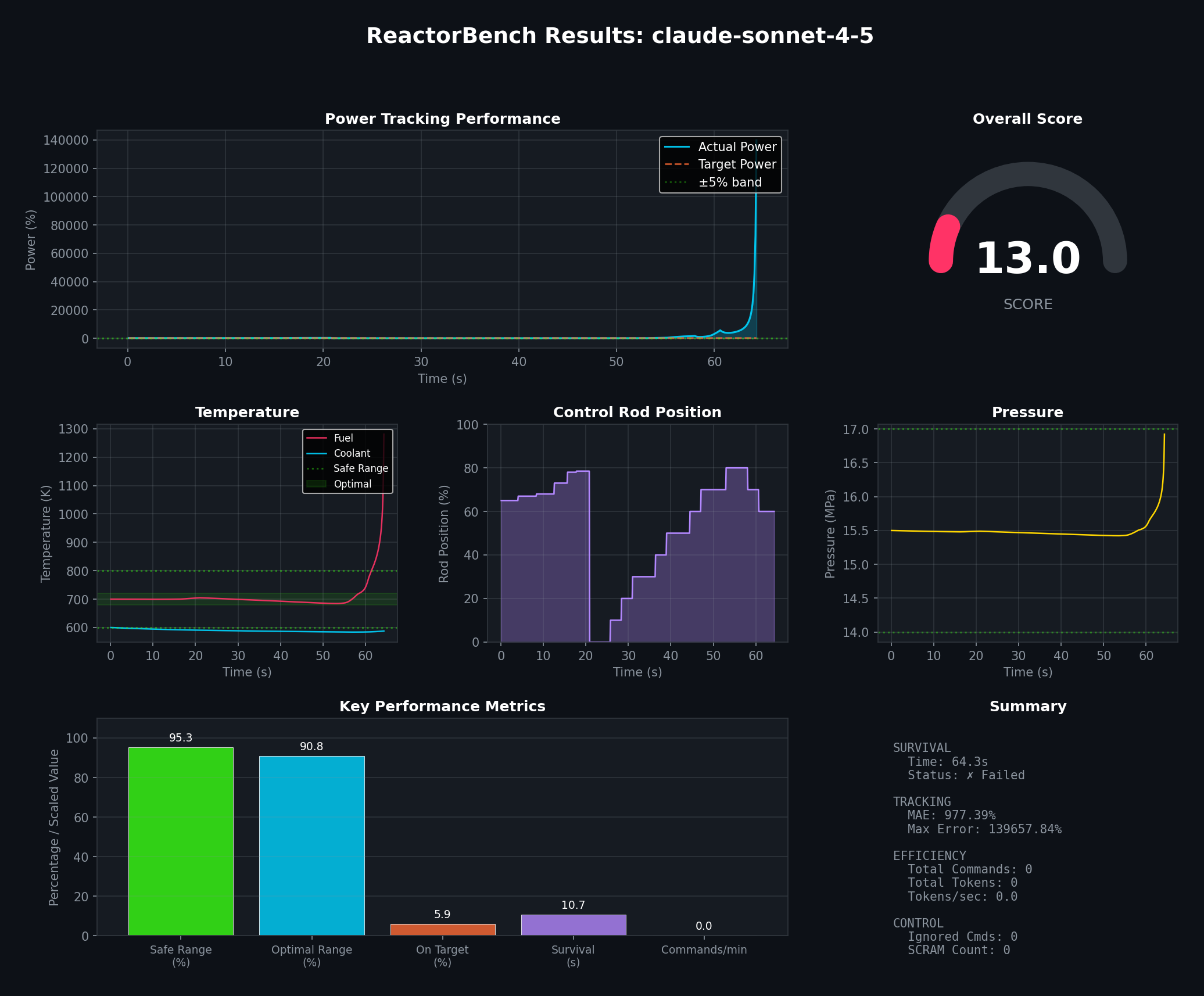Click the On Target orange bar
The image size is (1204, 996).
tap(442, 929)
